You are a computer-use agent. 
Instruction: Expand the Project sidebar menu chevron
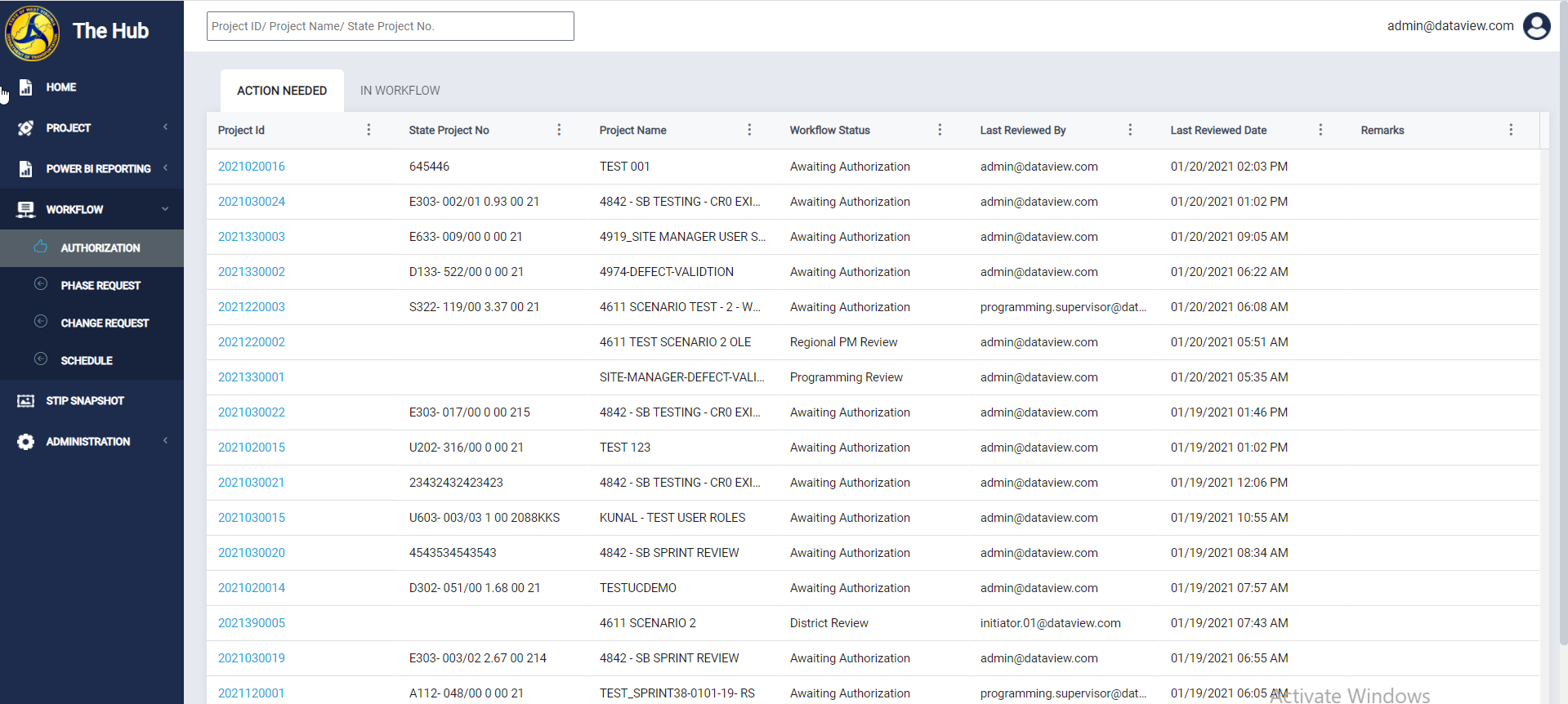pos(165,127)
